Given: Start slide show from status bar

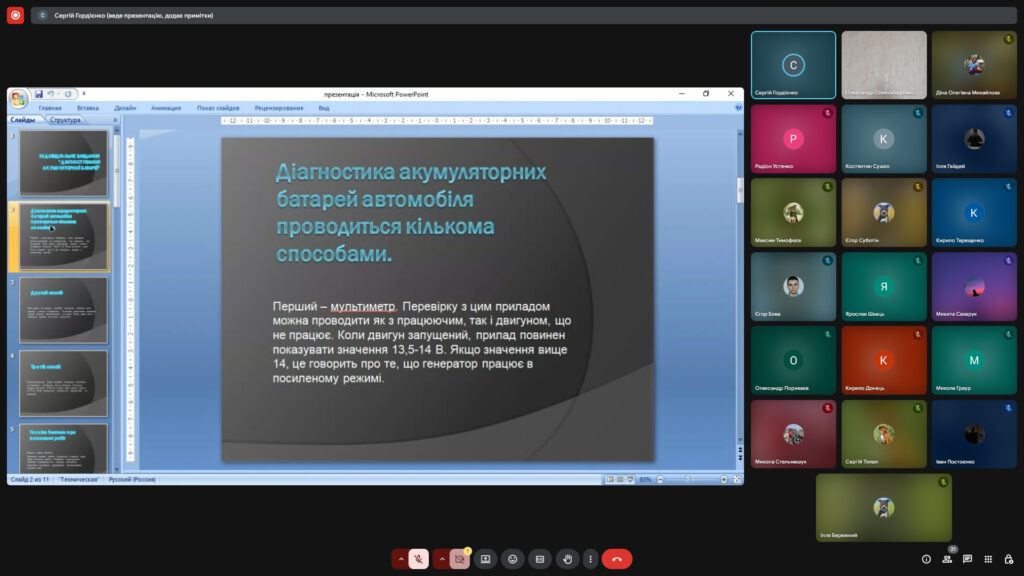Looking at the screenshot, I should point(630,479).
